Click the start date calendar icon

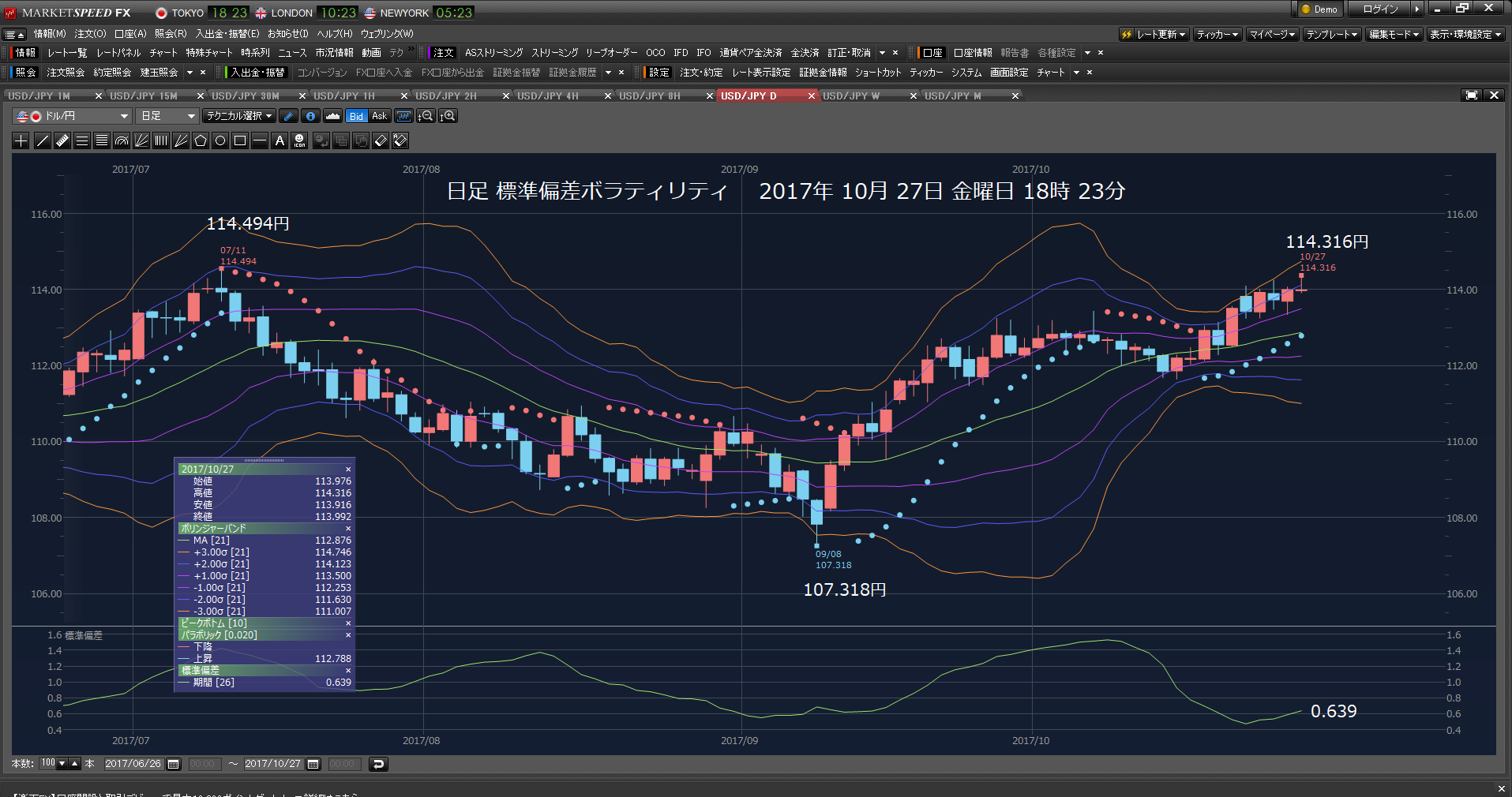(x=174, y=764)
